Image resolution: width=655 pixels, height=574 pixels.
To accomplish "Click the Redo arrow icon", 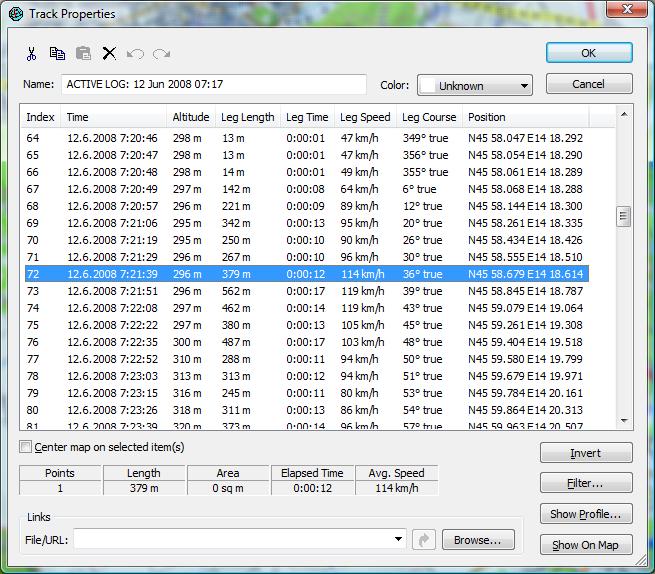I will click(161, 54).
